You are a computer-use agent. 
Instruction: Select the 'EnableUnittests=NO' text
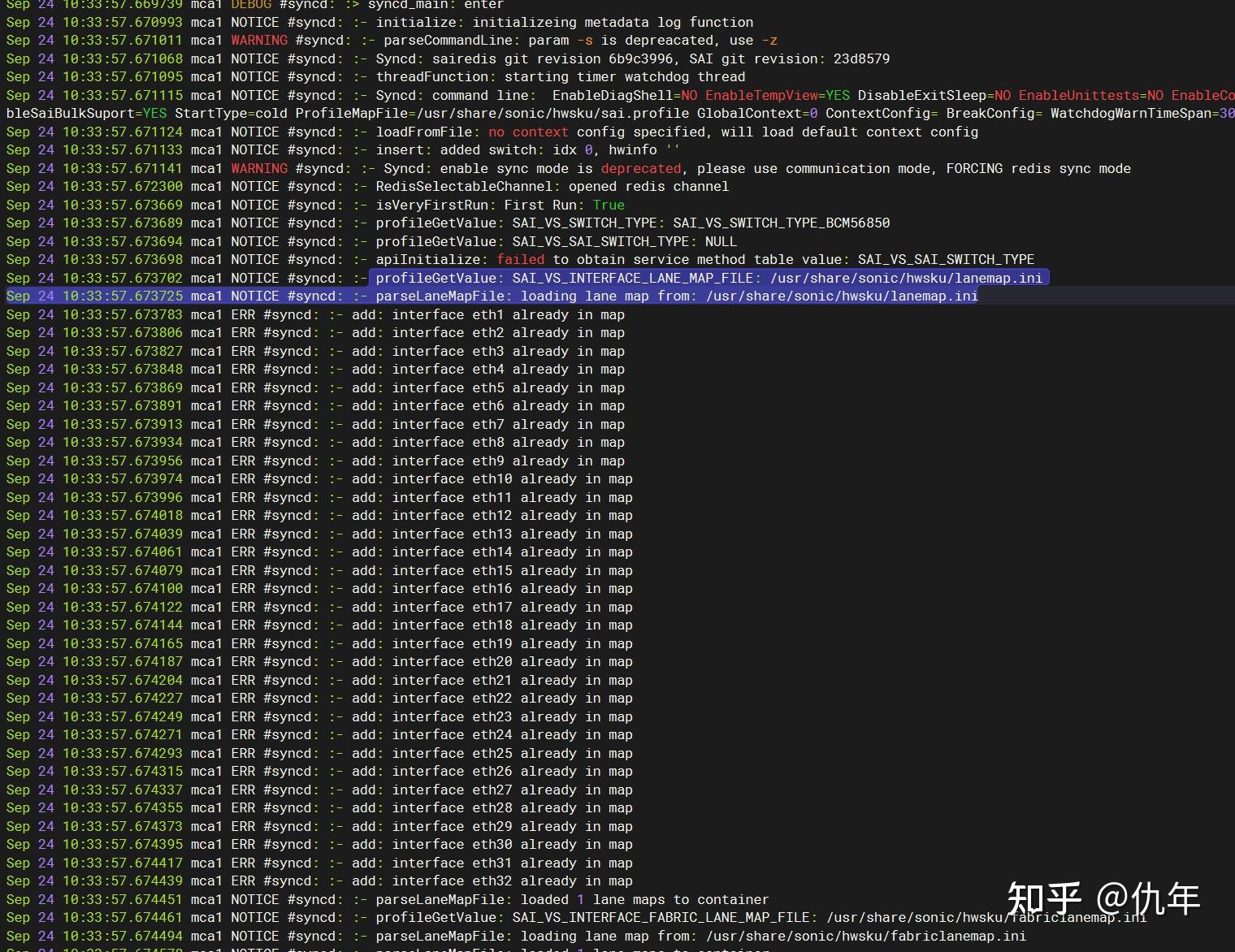coord(1091,95)
